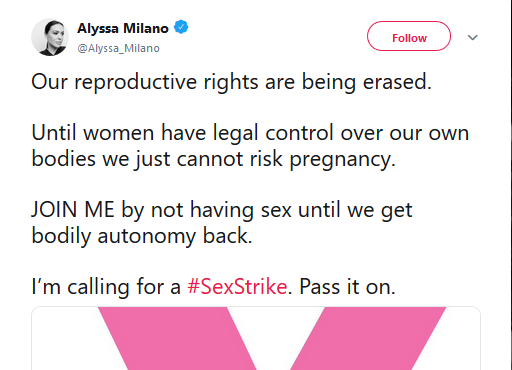The image size is (512, 370).
Task: Click the line starting 'Until women have legal control'
Action: click(250, 133)
